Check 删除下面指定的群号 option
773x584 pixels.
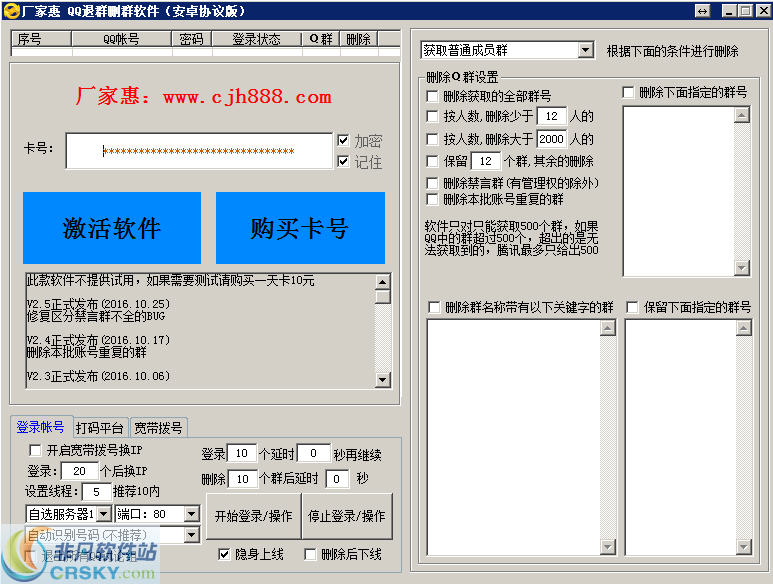628,92
